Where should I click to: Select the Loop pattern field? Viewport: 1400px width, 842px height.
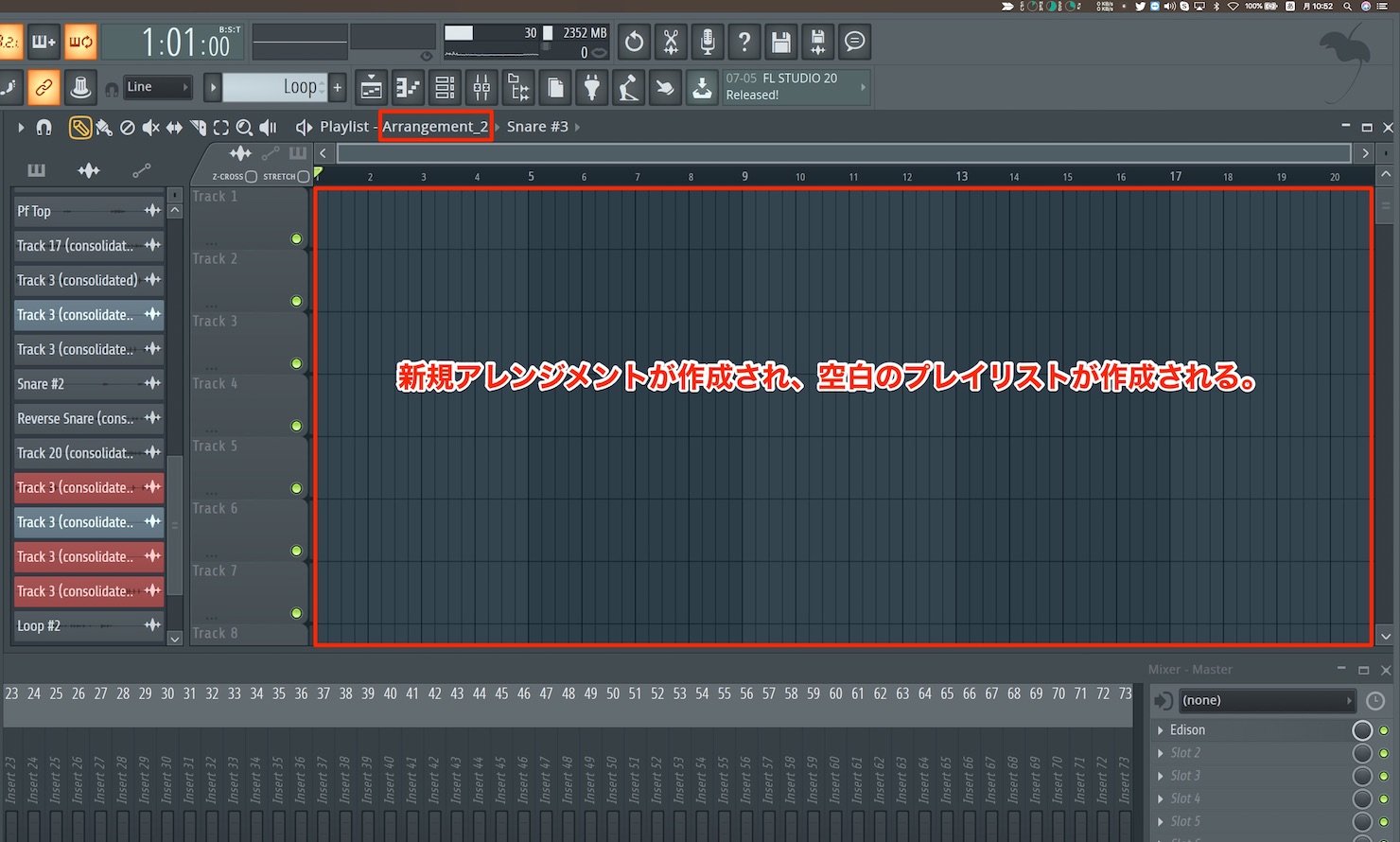tap(274, 87)
